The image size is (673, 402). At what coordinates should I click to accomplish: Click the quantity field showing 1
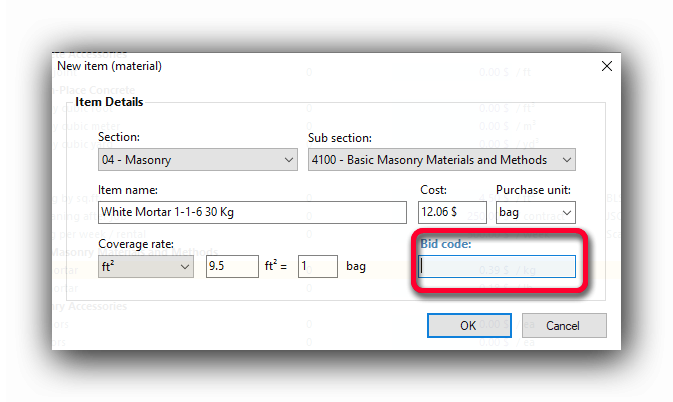pos(317,267)
